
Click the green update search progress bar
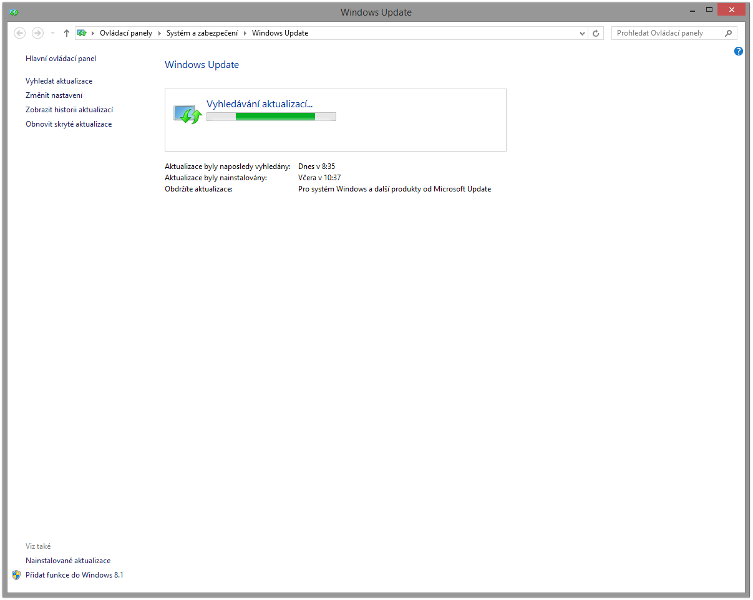coord(271,117)
